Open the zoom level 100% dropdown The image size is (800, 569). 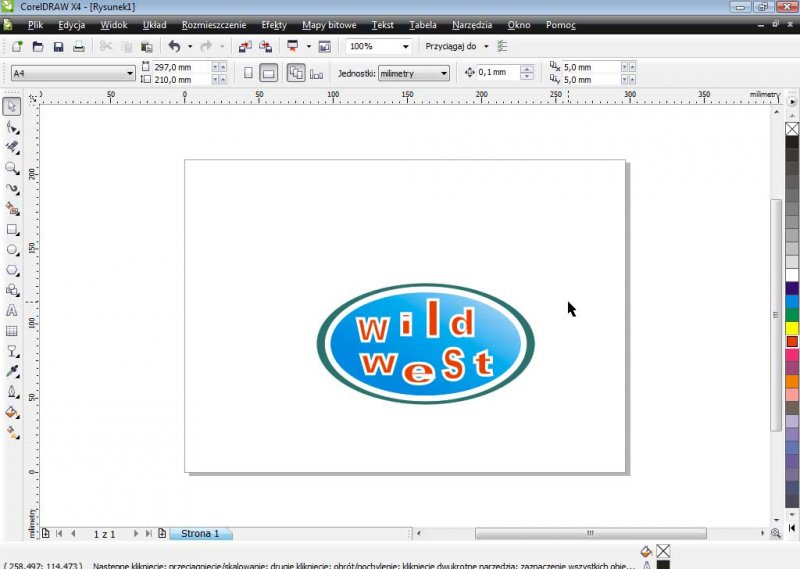point(406,47)
